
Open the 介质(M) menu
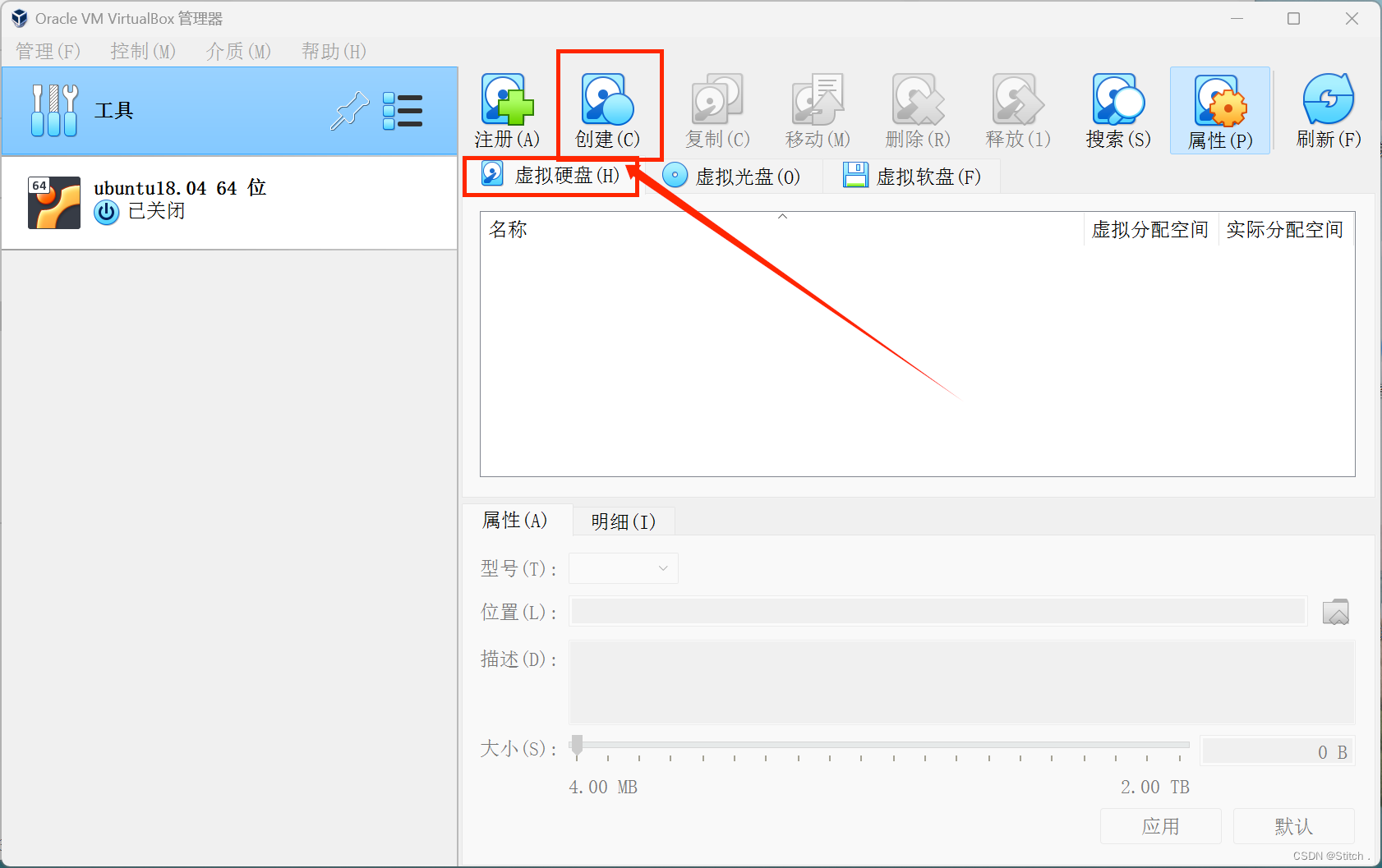239,51
